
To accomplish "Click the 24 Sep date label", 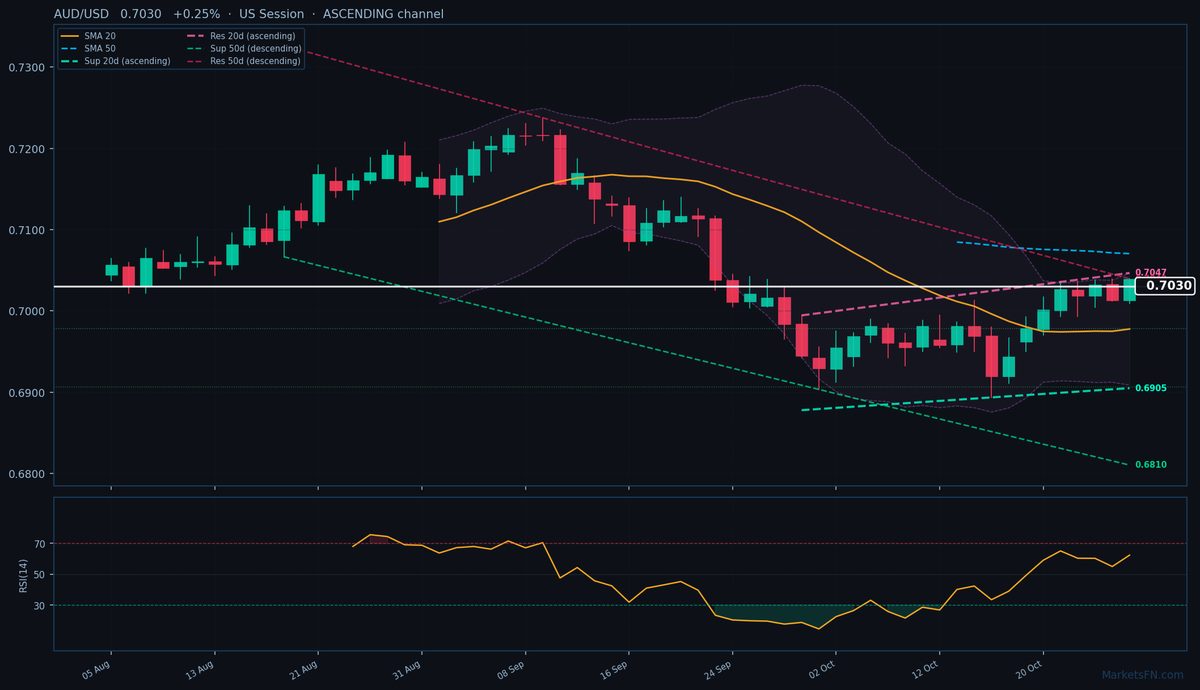I will pos(717,668).
